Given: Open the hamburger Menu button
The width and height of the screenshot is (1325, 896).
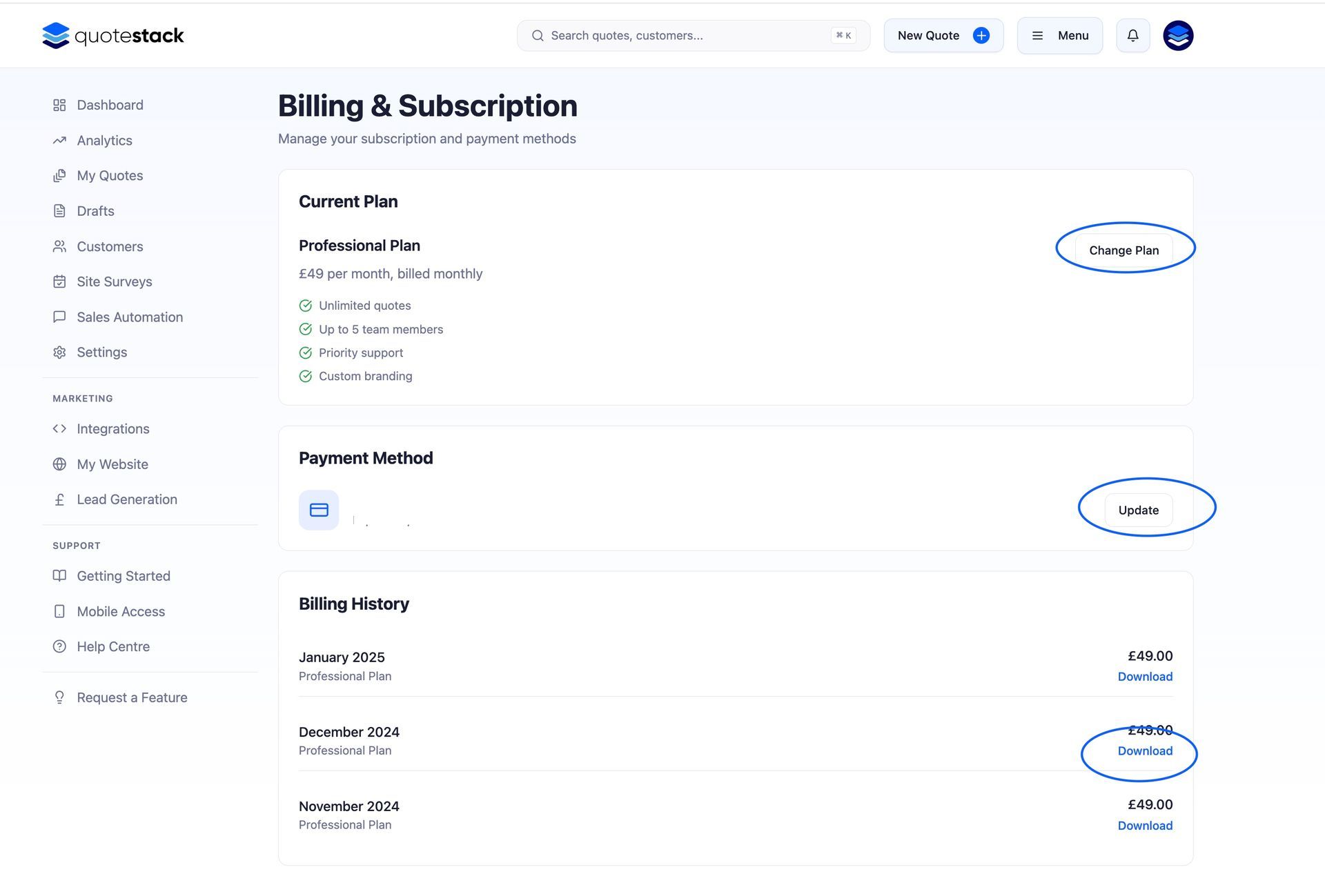Looking at the screenshot, I should 1059,35.
